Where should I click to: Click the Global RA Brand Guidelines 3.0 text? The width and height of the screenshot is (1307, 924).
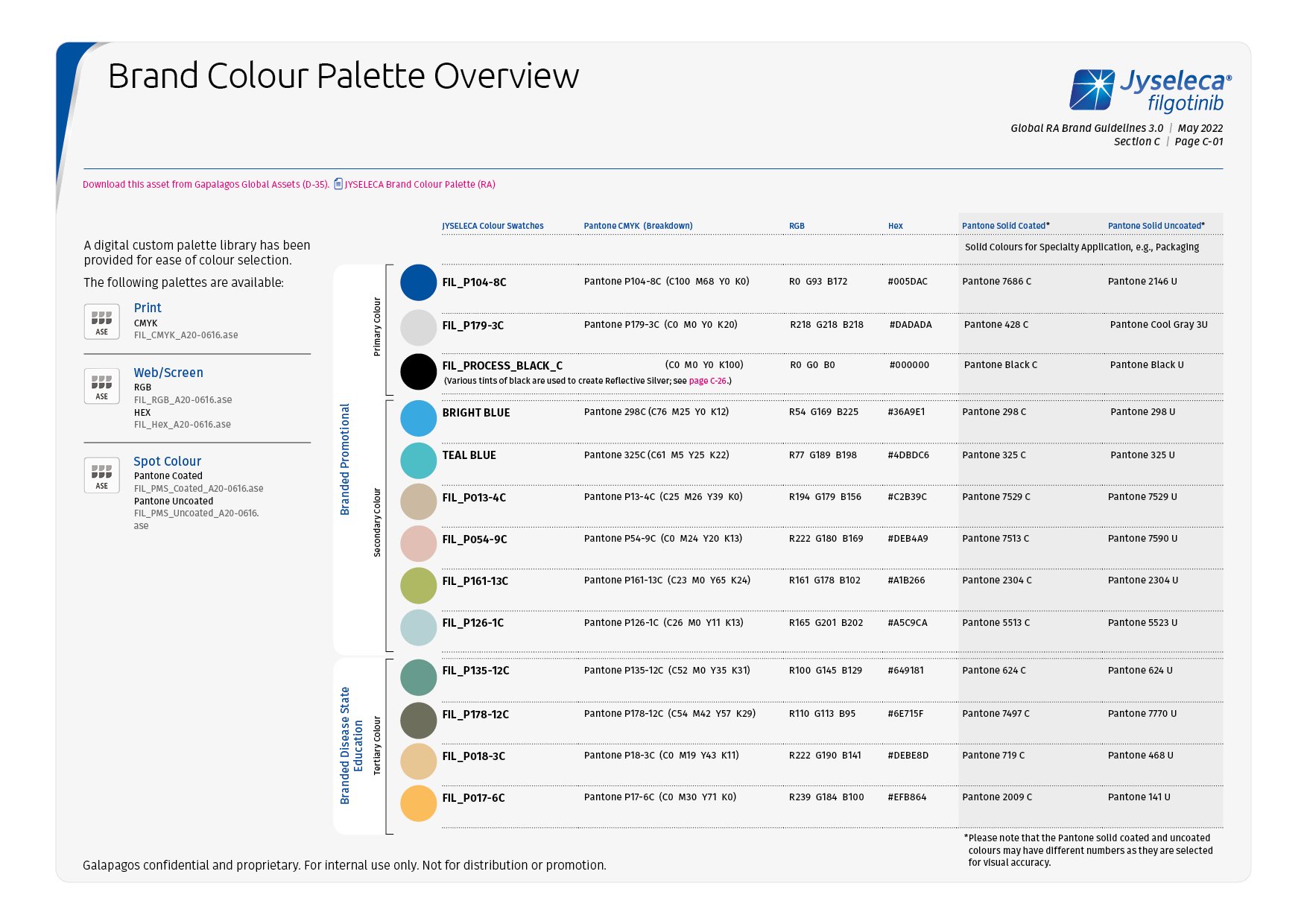pos(1086,128)
